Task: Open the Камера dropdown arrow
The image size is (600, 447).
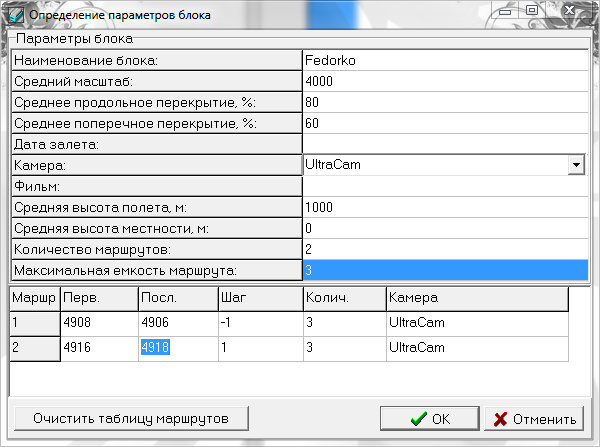Action: [576, 165]
